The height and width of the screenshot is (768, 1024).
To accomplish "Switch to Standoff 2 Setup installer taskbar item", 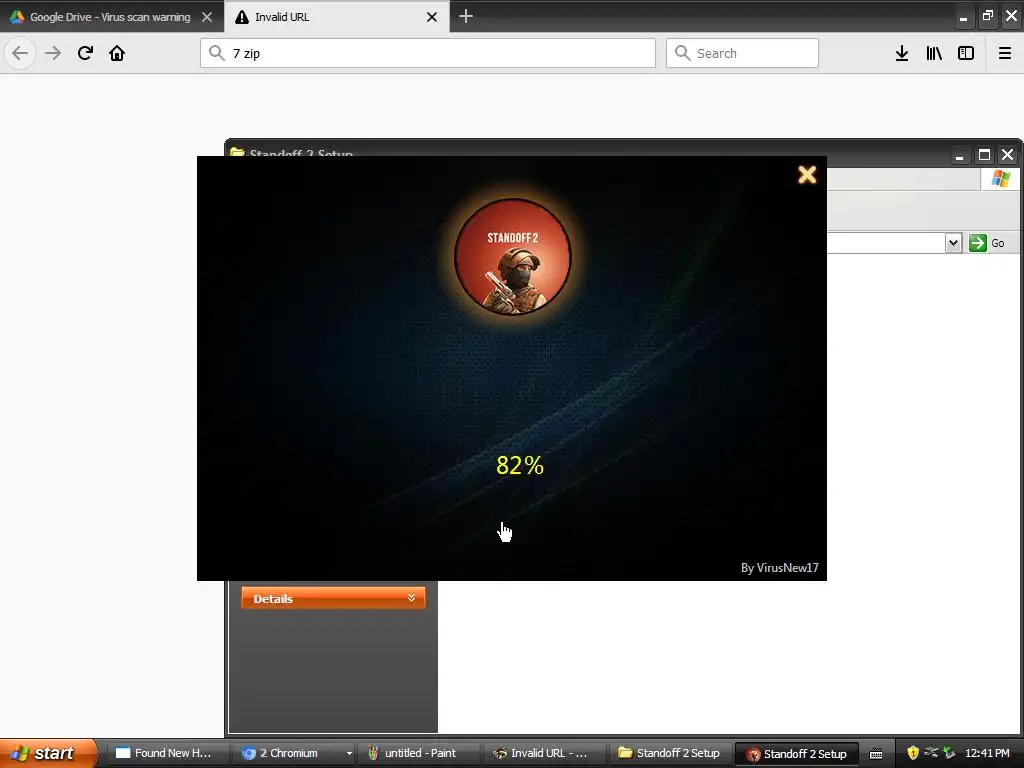I will tap(797, 754).
